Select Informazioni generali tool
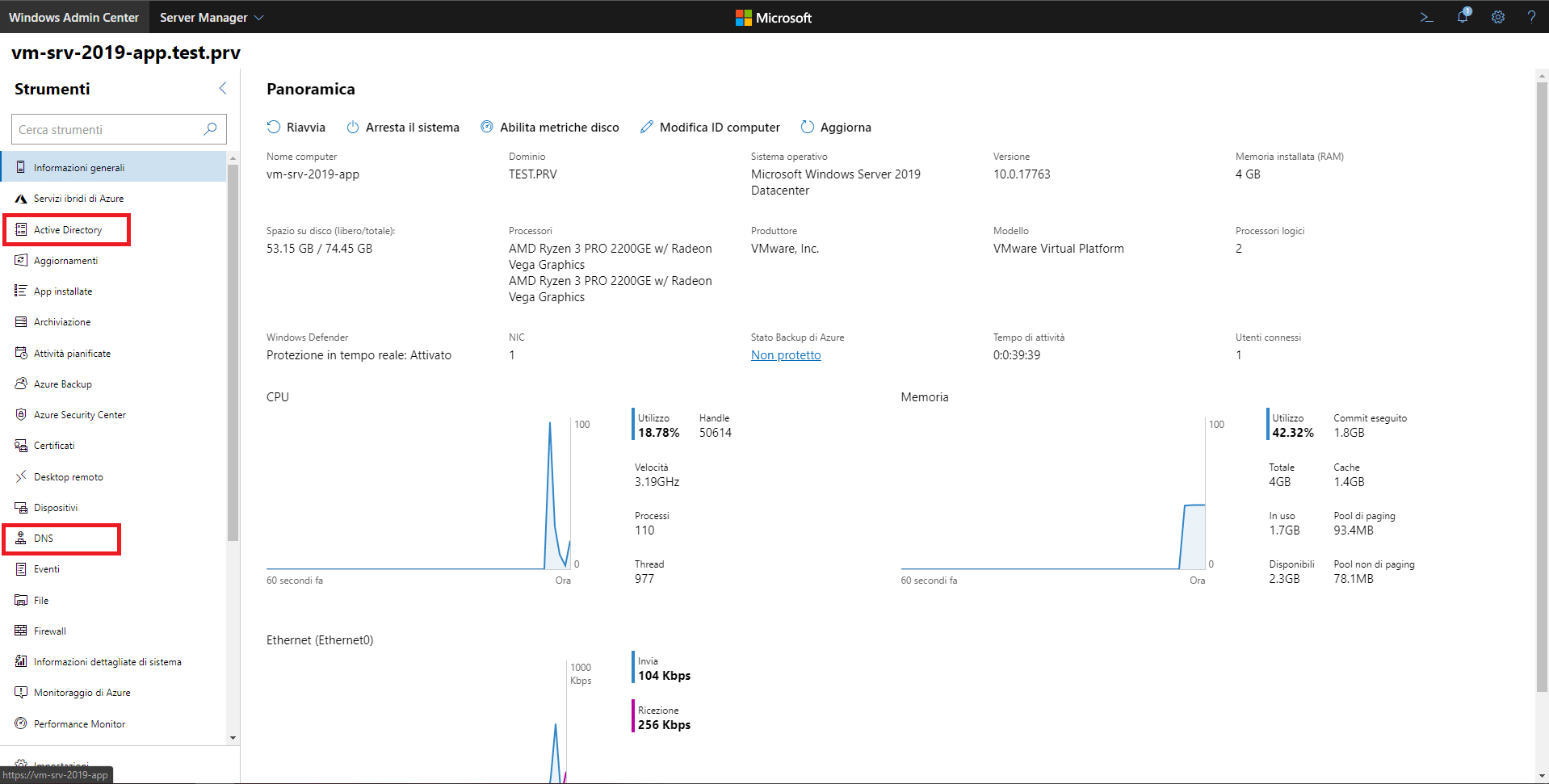1549x784 pixels. point(114,167)
